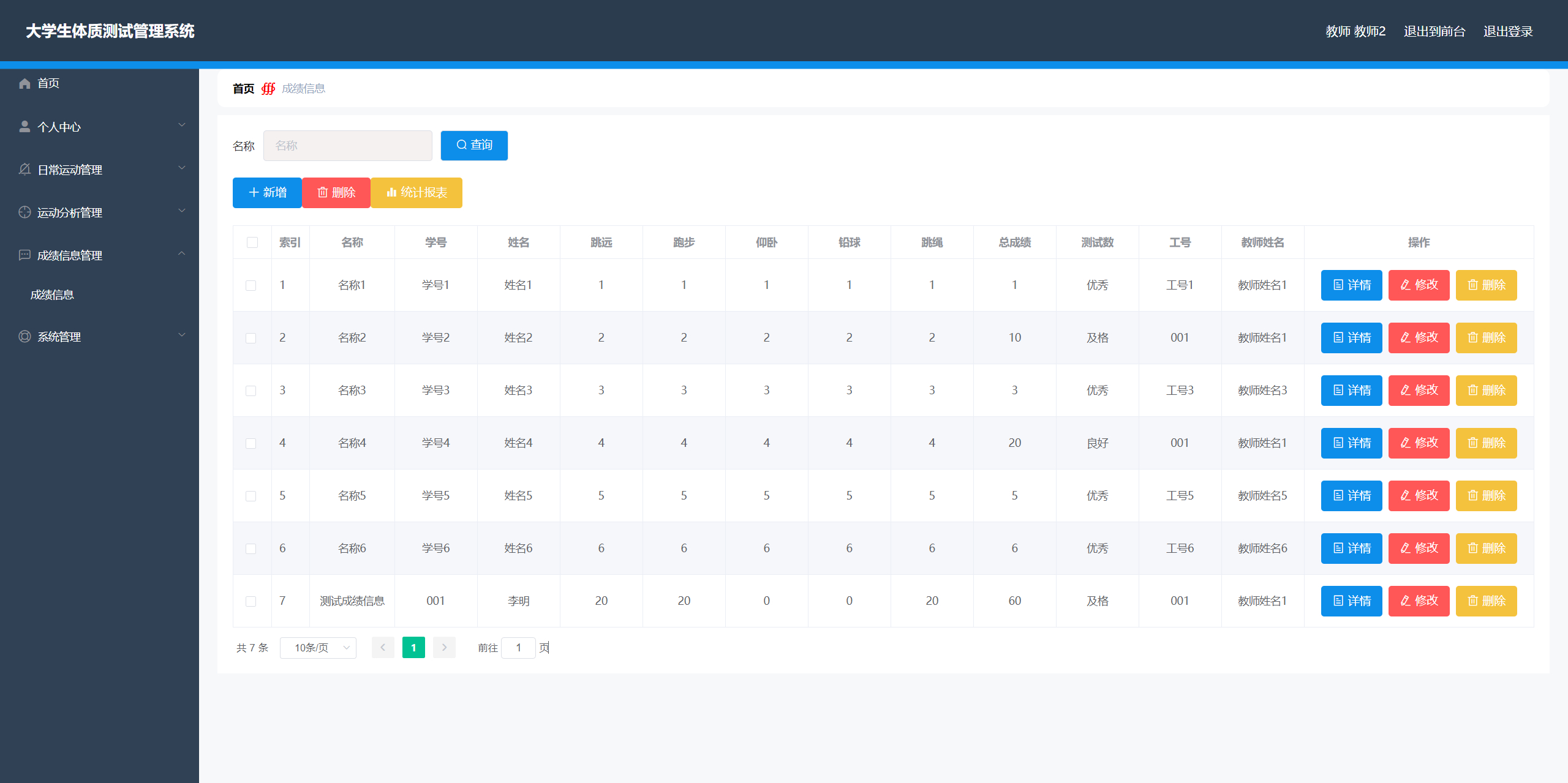Screen dimensions: 1568x783
Task: Open 首页 in the sidebar menu
Action: tap(99, 83)
